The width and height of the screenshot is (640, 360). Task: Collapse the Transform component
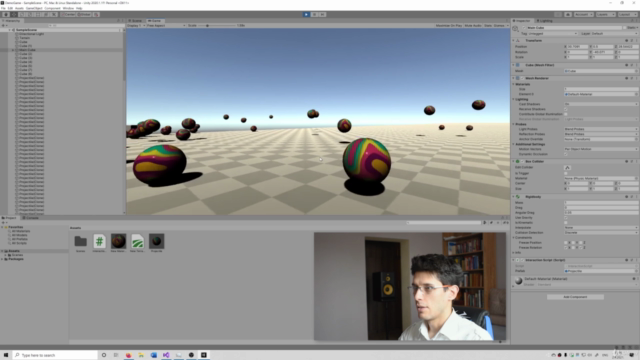pyautogui.click(x=514, y=40)
